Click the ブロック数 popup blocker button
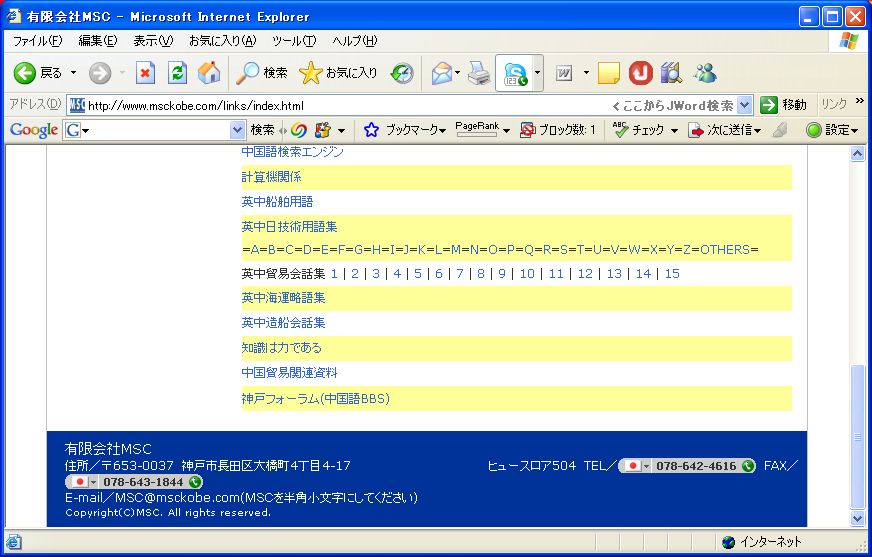The width and height of the screenshot is (872, 557). (x=558, y=130)
